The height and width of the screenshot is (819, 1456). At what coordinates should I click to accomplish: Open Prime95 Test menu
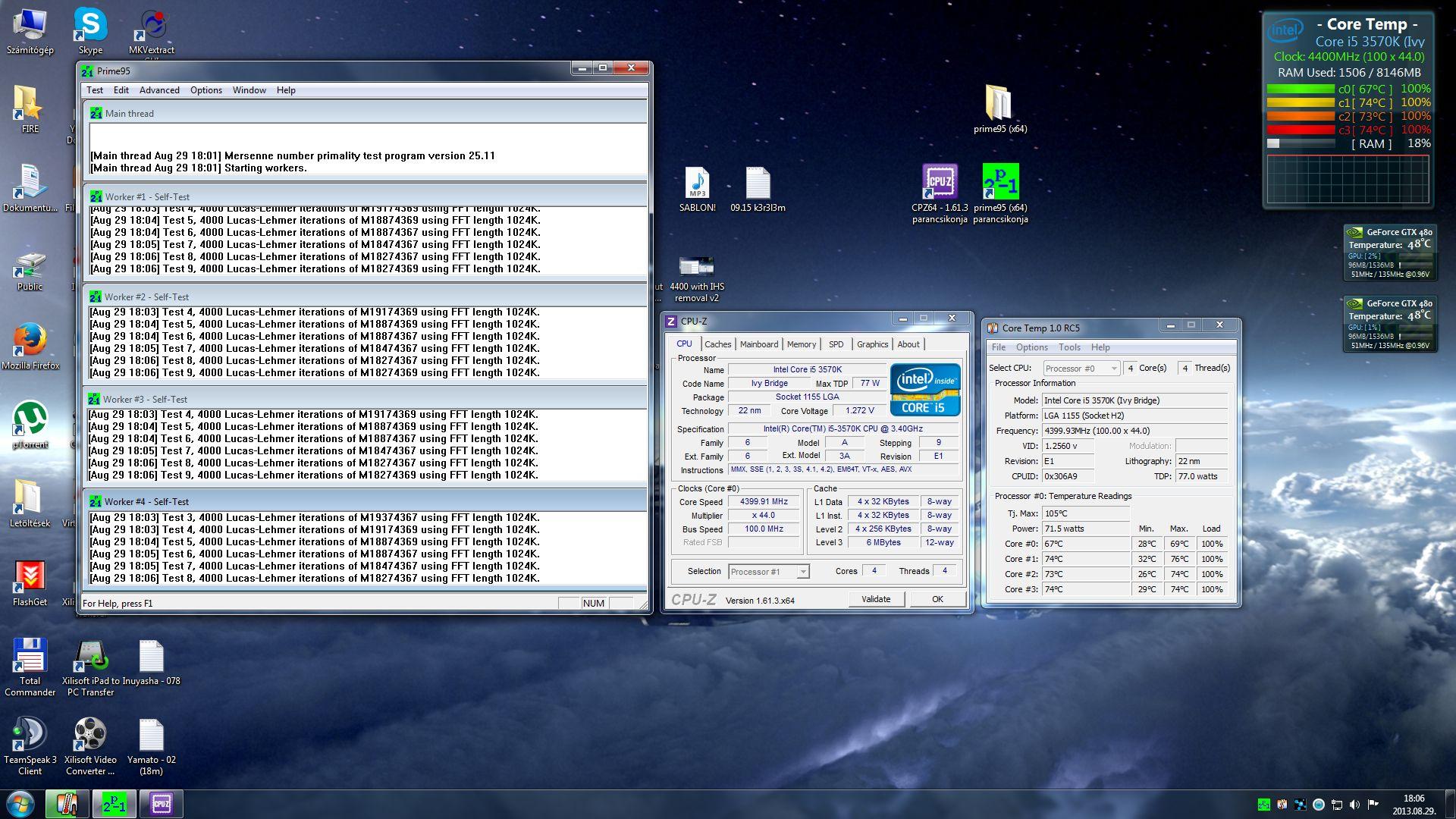pyautogui.click(x=95, y=89)
